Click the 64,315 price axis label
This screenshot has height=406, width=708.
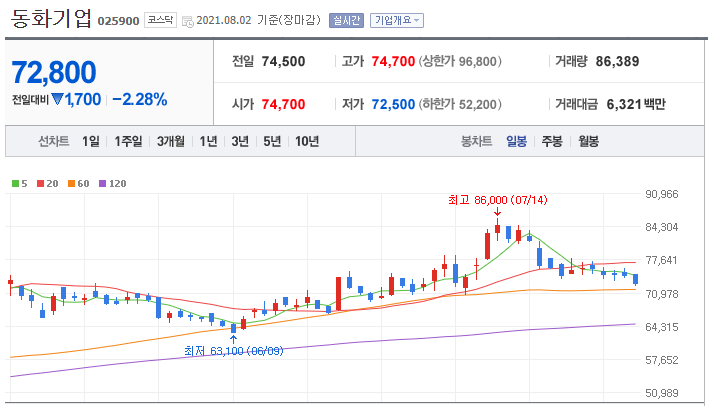pos(661,327)
